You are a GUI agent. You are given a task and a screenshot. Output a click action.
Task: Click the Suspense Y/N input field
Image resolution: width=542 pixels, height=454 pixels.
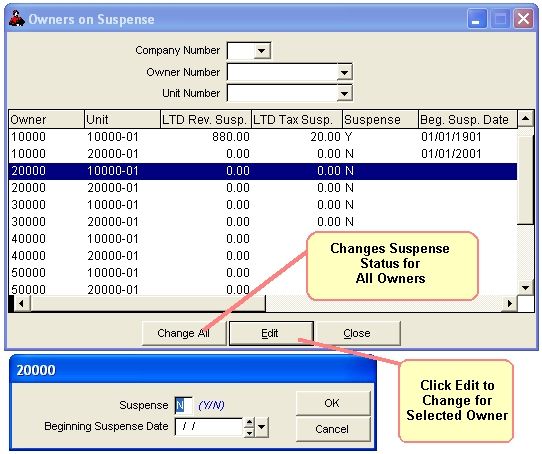tap(184, 405)
